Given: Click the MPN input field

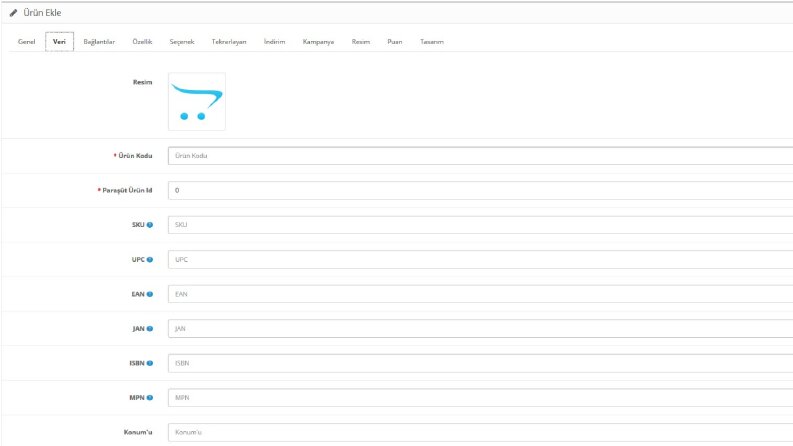Looking at the screenshot, I should pyautogui.click(x=480, y=398).
